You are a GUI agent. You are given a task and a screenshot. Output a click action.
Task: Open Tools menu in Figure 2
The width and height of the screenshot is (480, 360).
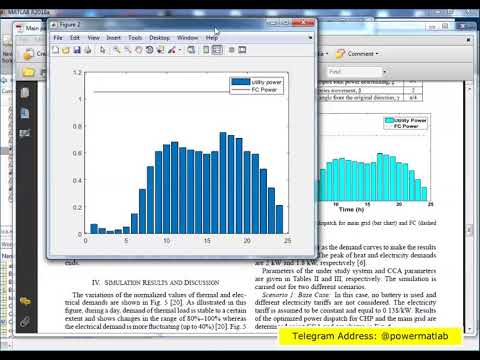coord(135,38)
